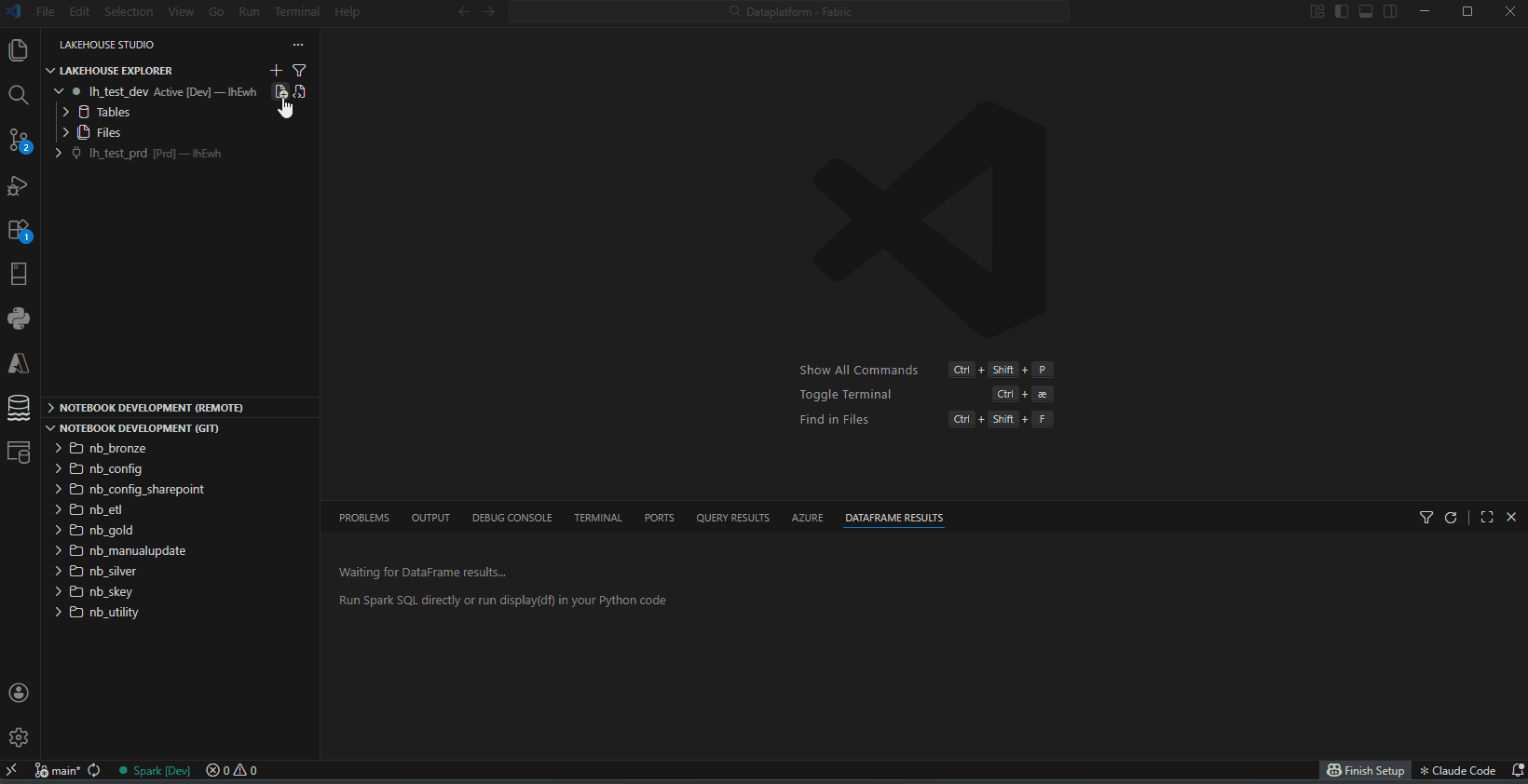Open the Search view
The height and width of the screenshot is (784, 1528).
click(19, 95)
